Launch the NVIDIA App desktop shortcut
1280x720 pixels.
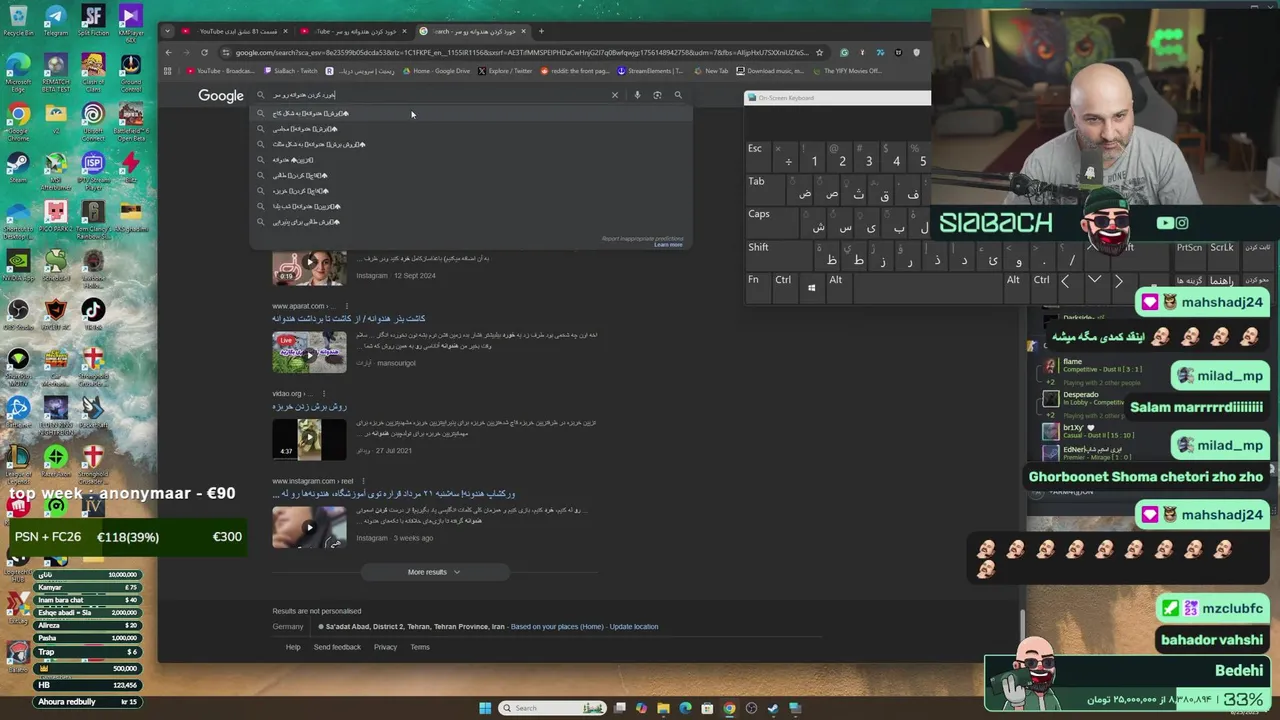click(18, 266)
